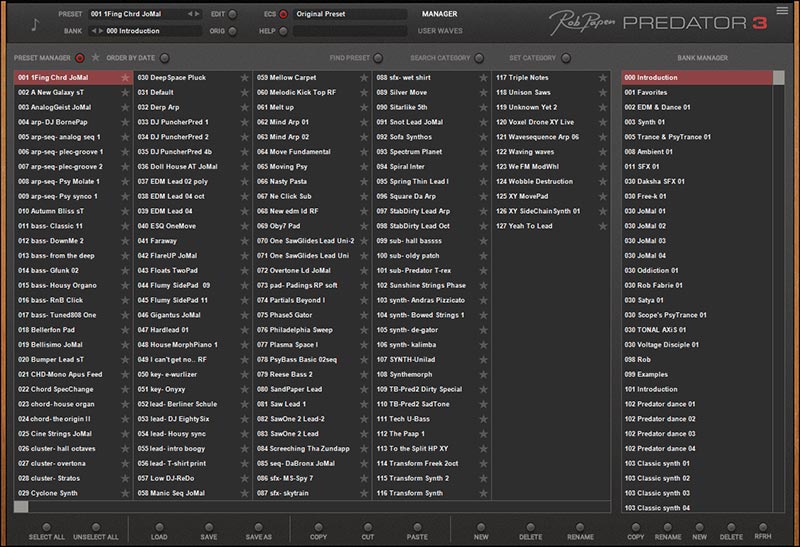
Task: Click the preset previous/next arrows in header
Action: pyautogui.click(x=193, y=14)
